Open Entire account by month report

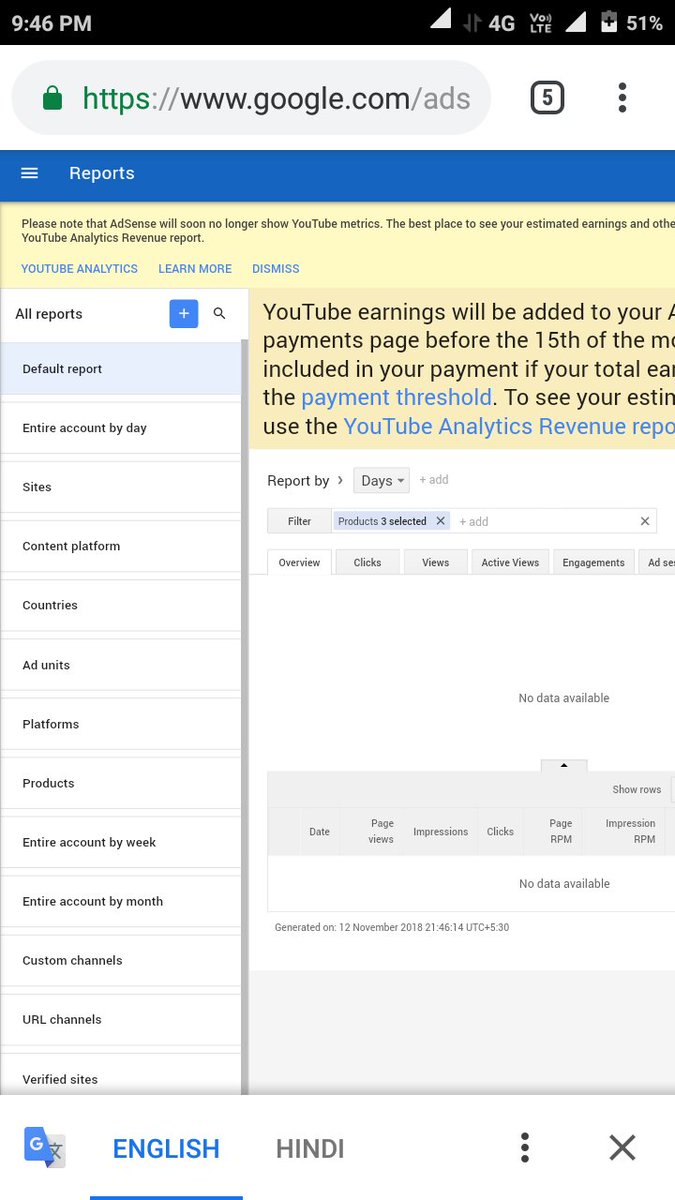tap(121, 901)
